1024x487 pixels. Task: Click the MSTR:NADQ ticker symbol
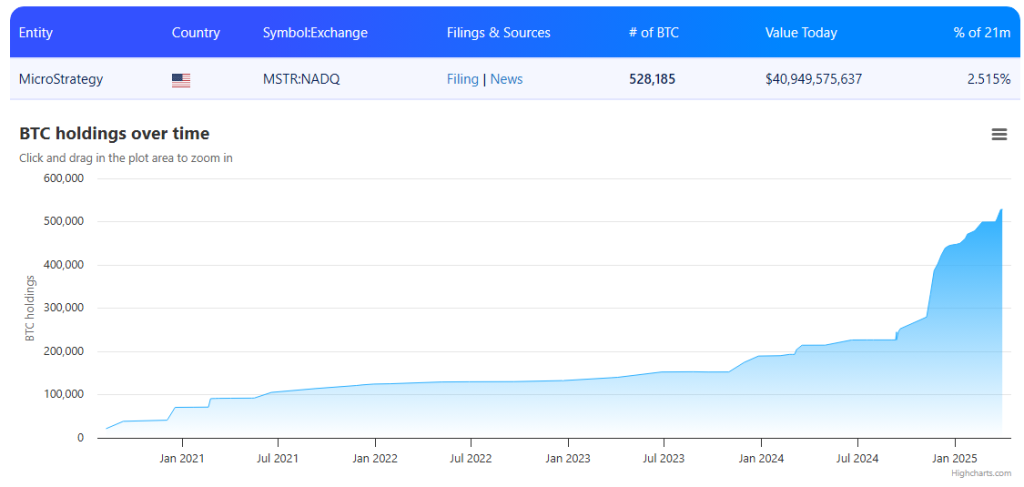point(301,79)
